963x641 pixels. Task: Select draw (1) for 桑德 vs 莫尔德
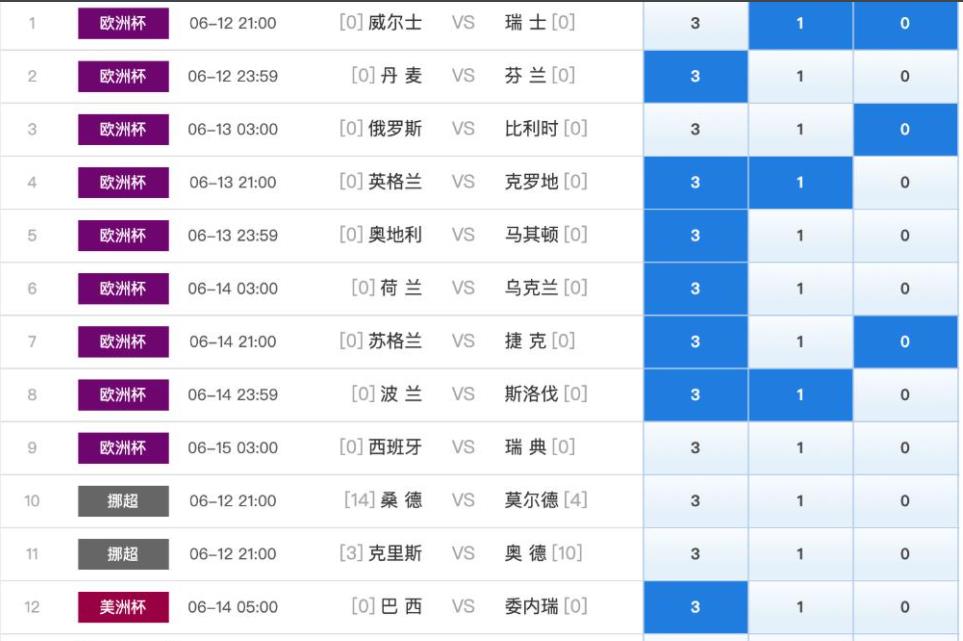pos(800,501)
